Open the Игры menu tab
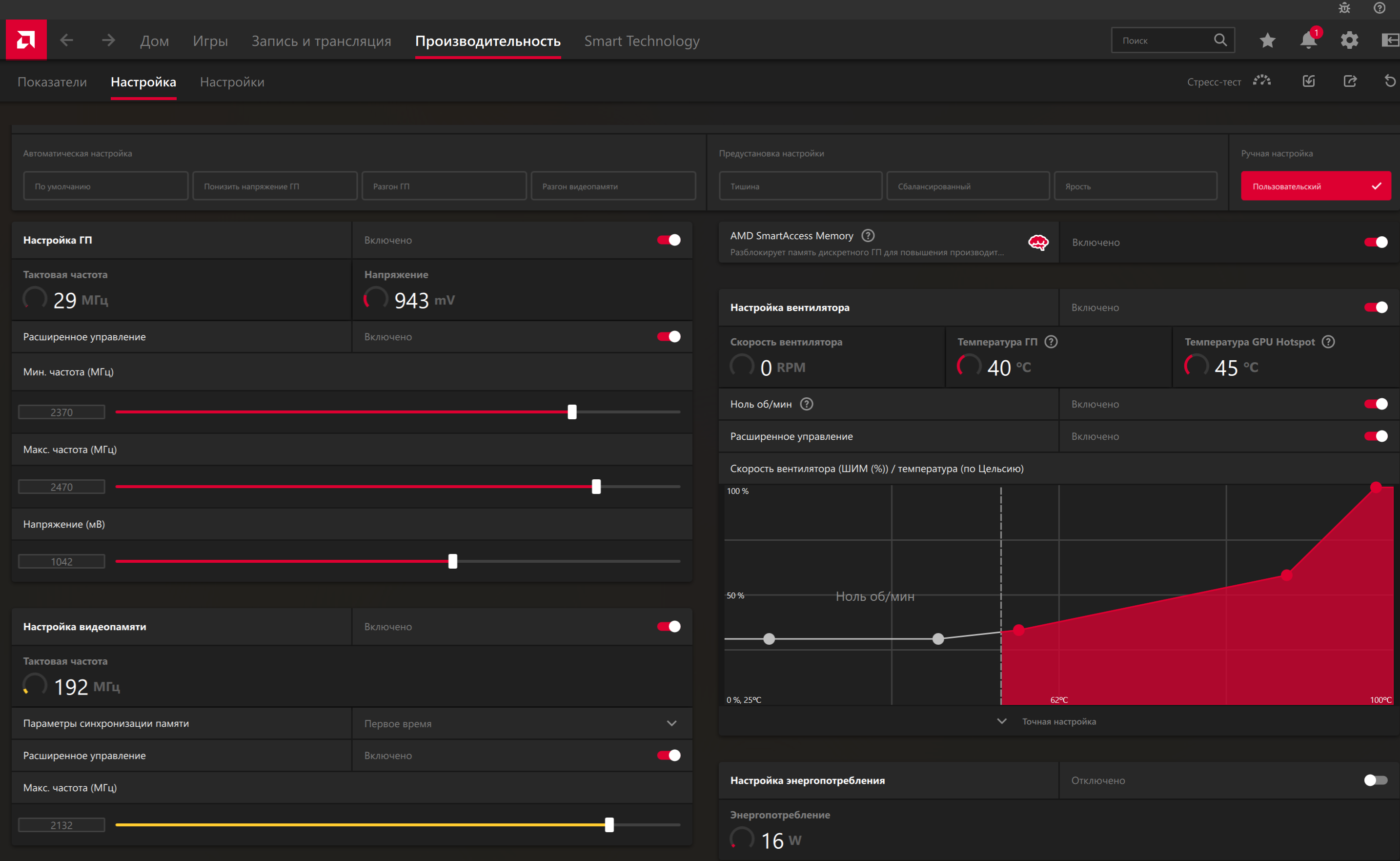Image resolution: width=1400 pixels, height=861 pixels. [210, 41]
